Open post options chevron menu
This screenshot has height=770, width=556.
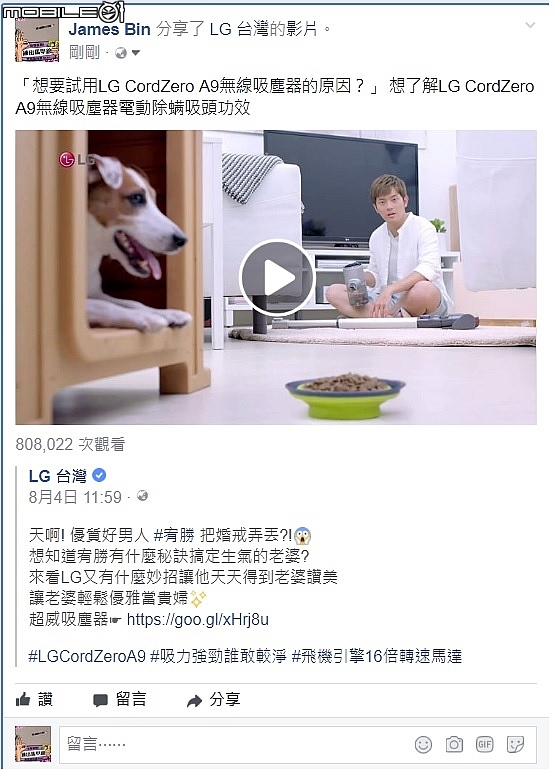point(530,25)
